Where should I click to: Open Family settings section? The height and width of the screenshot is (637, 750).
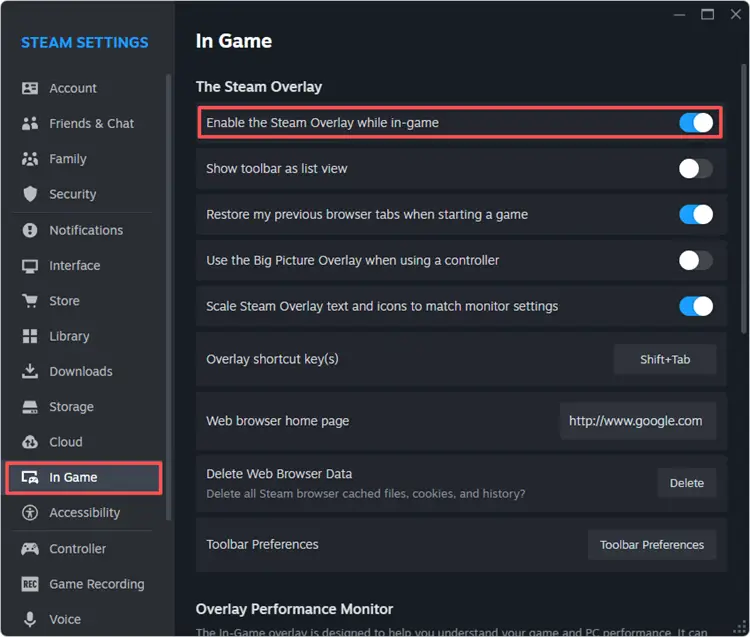tap(86, 159)
